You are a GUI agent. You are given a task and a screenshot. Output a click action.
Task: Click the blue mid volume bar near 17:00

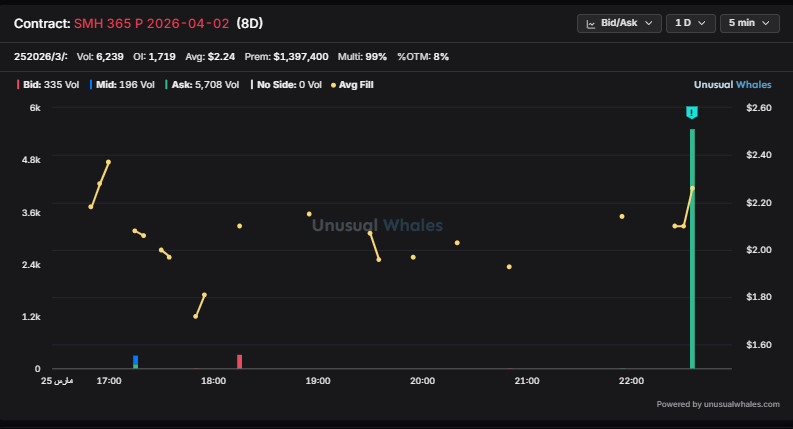pos(136,360)
